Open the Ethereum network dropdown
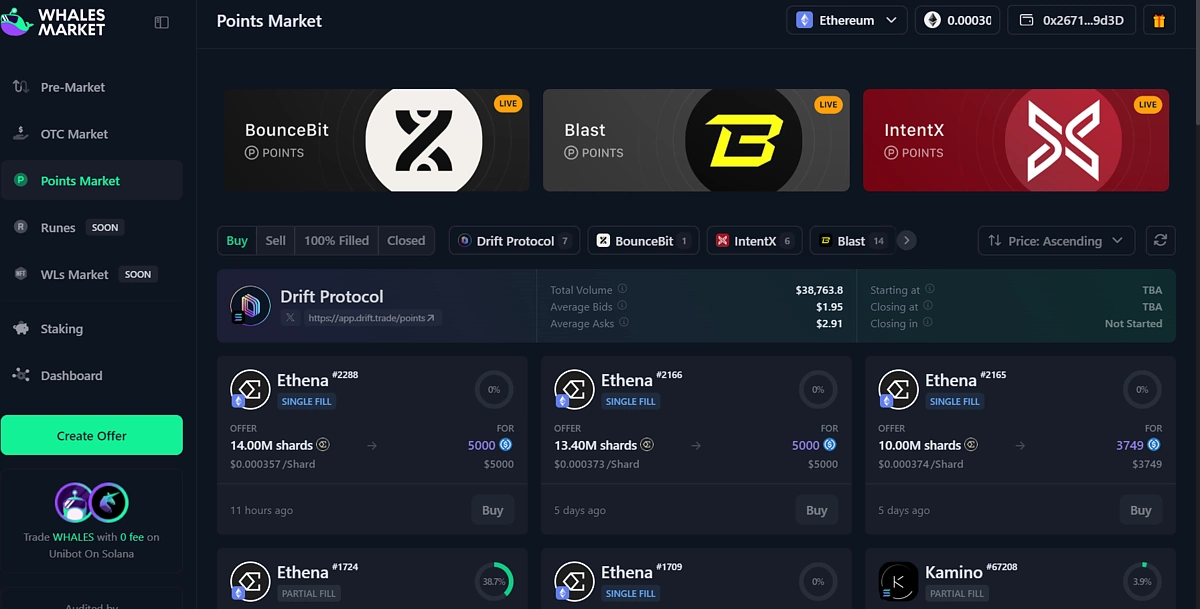1200x609 pixels. click(x=847, y=20)
